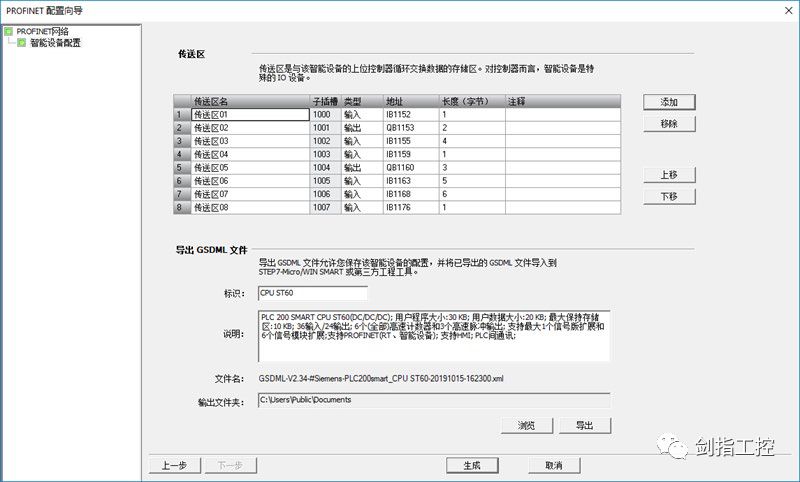Click row header number 8
Screen dimensions: 800x482
click(182, 208)
